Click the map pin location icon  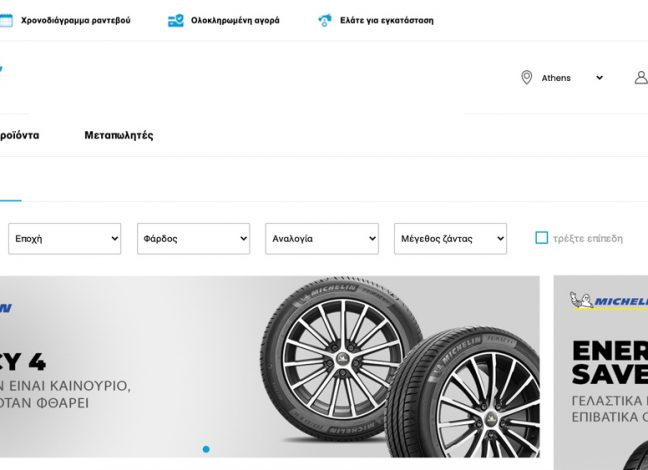pyautogui.click(x=526, y=77)
